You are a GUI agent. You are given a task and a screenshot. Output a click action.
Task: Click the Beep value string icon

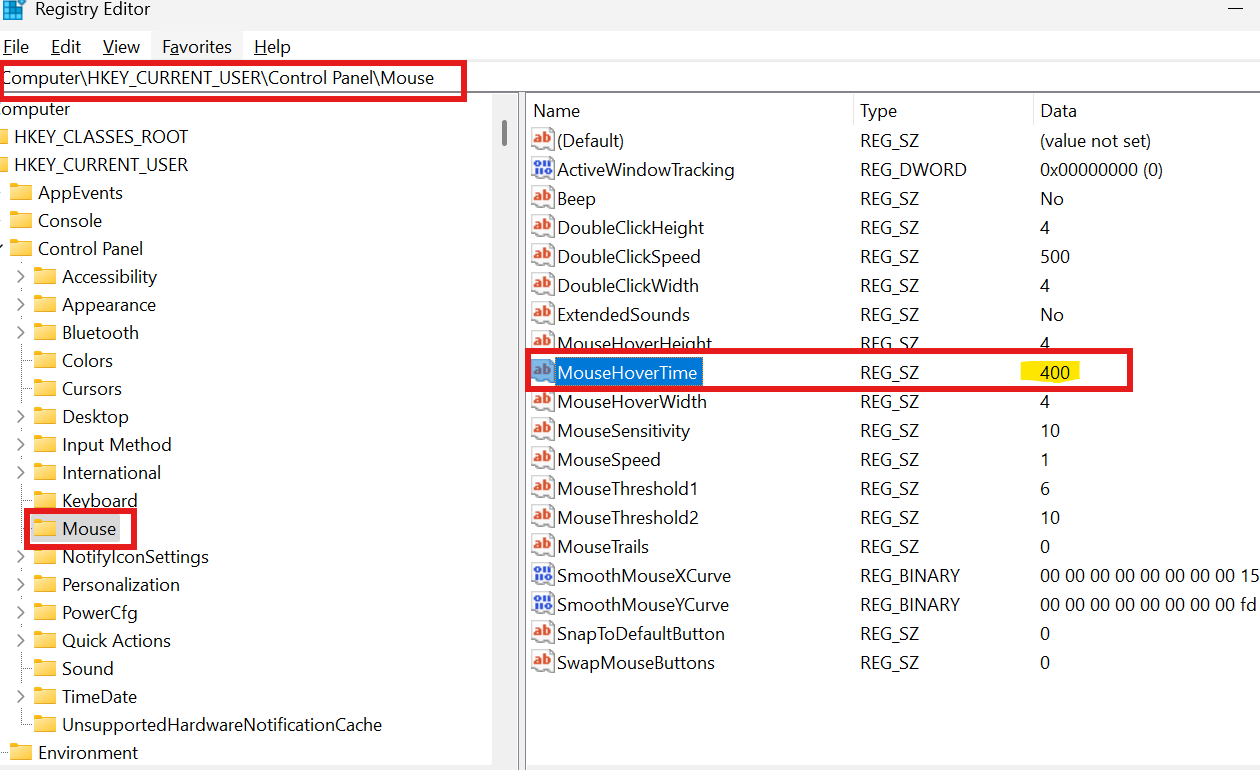tap(543, 198)
